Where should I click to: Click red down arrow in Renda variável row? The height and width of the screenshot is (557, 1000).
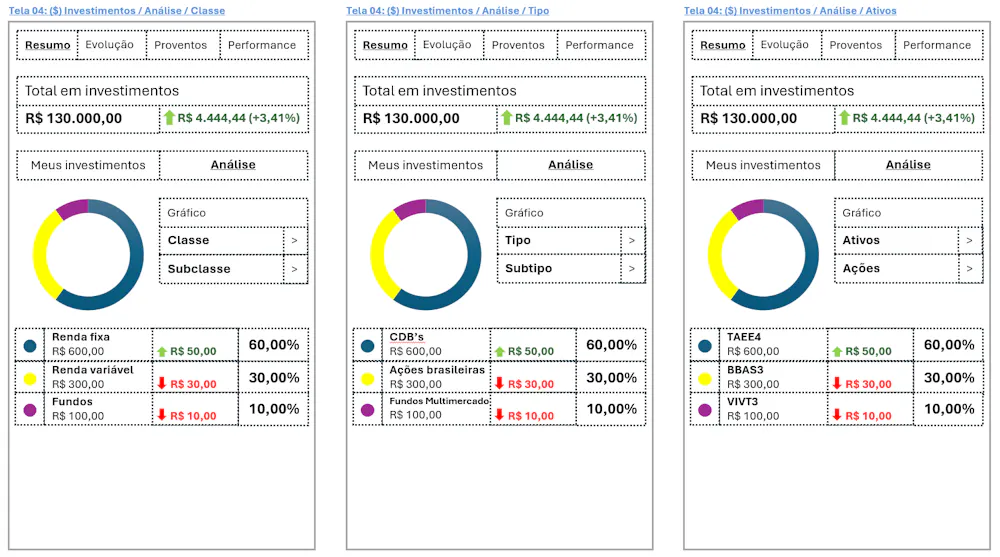coord(162,383)
